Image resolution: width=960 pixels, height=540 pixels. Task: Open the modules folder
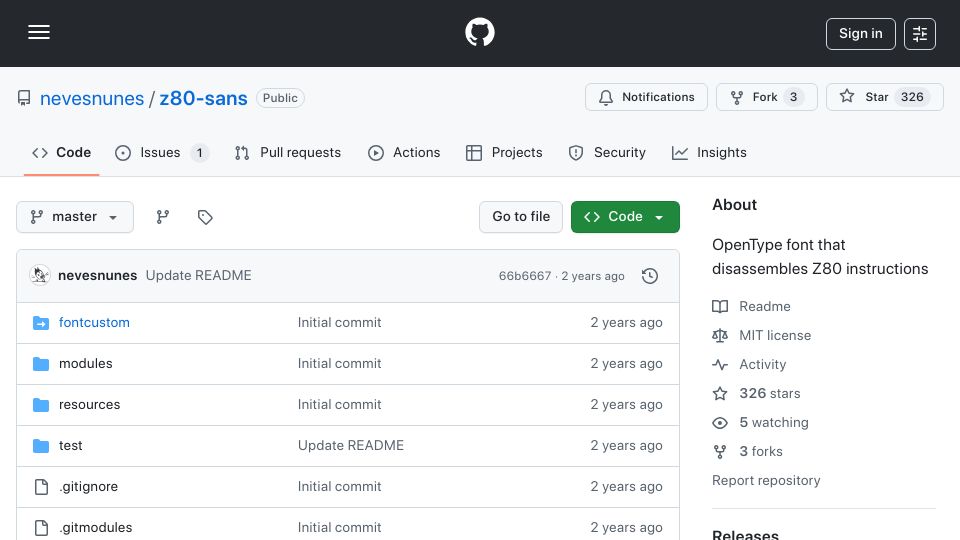click(x=86, y=364)
